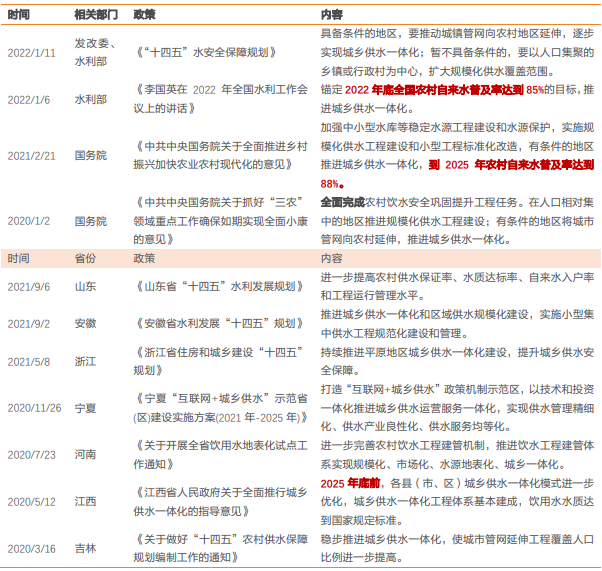
Task: Click the date '2020/7/23'
Action: tap(31, 455)
